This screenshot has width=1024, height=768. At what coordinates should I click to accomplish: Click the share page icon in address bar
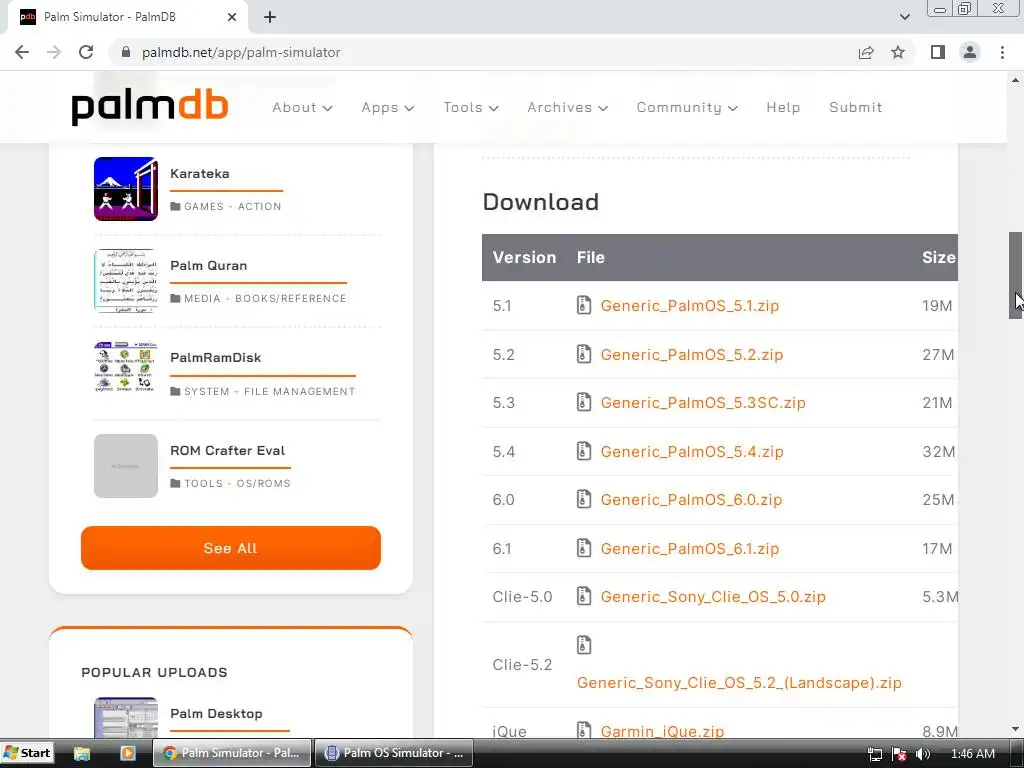(866, 52)
